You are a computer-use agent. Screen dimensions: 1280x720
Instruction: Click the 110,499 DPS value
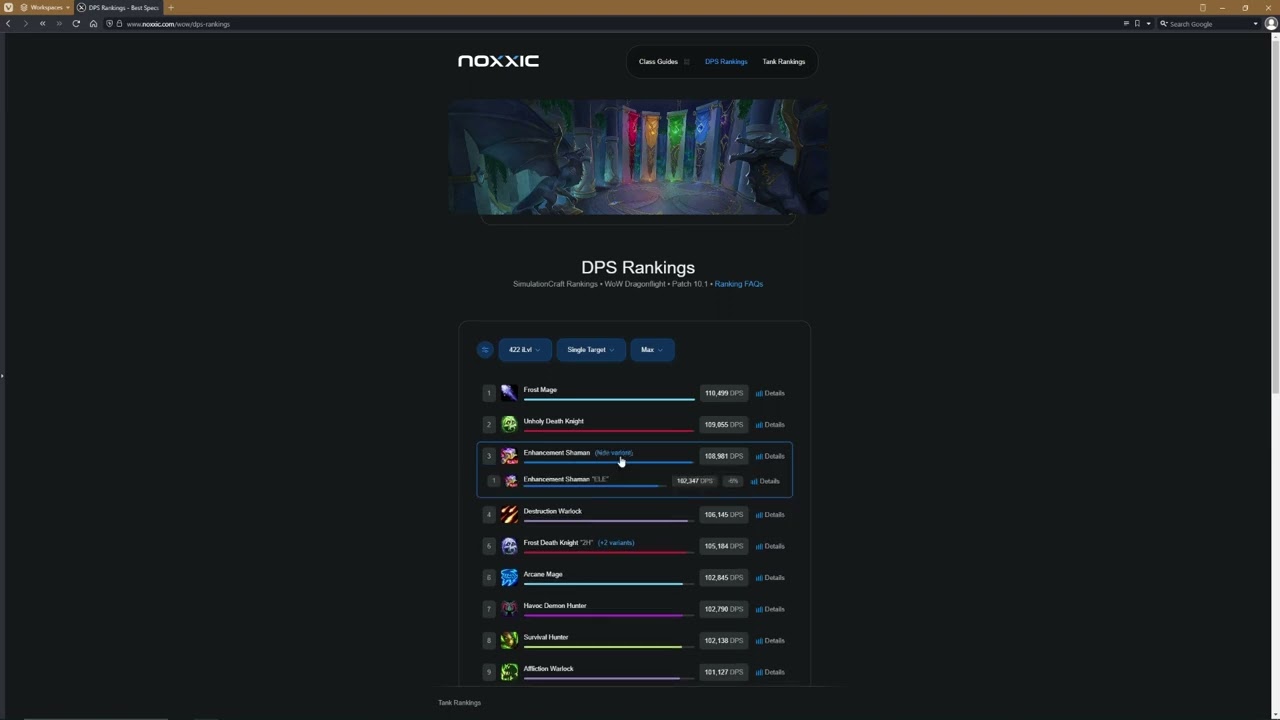723,393
